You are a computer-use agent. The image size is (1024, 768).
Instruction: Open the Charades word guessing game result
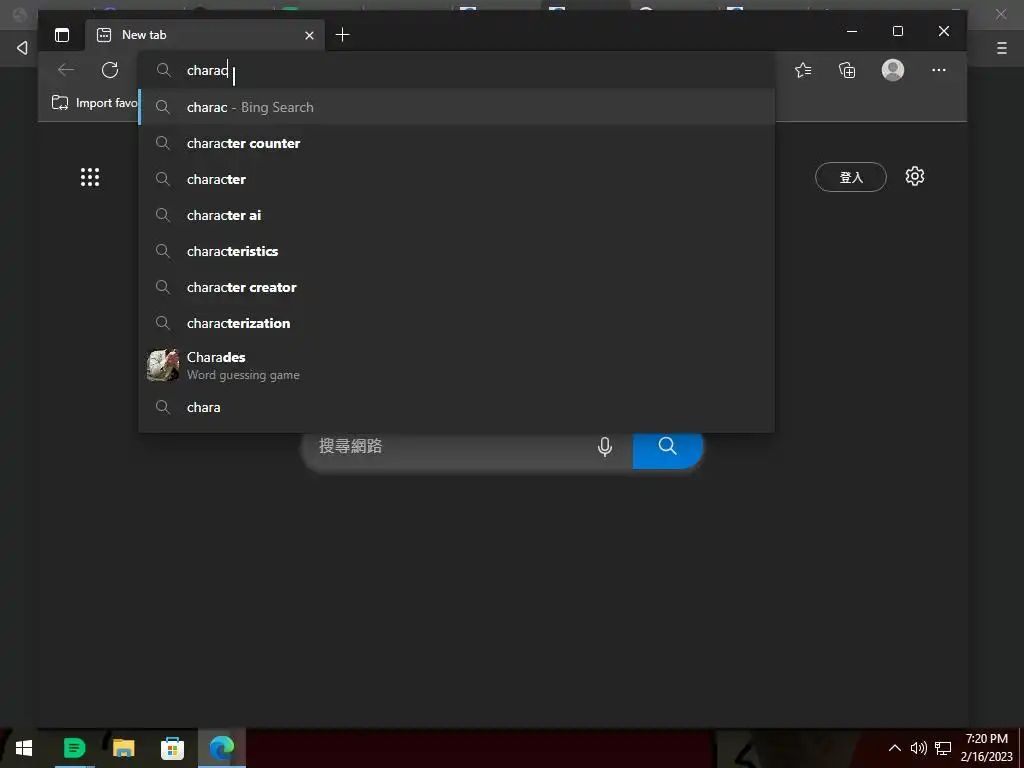(x=456, y=365)
